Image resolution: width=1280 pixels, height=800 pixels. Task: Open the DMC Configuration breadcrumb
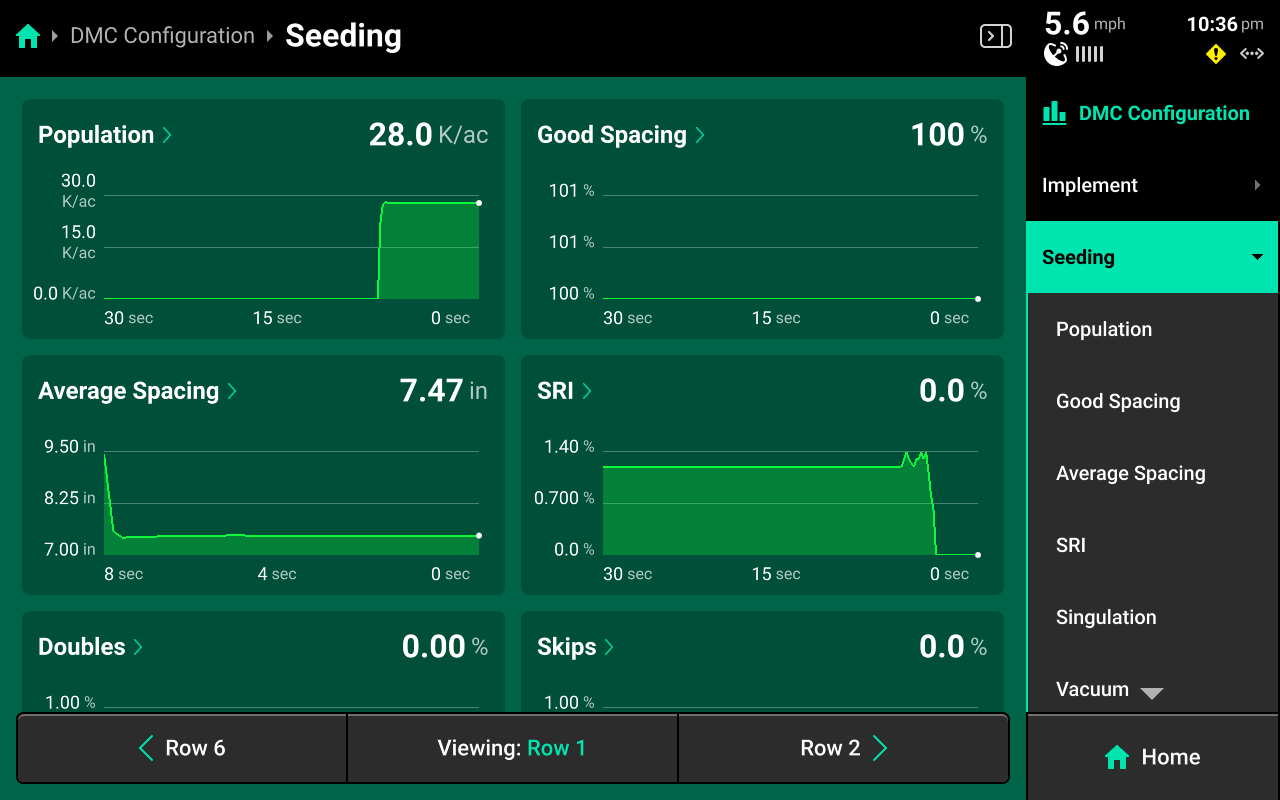(162, 36)
